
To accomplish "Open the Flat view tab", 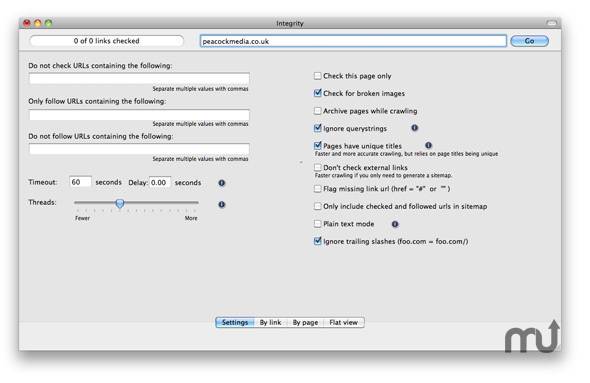I will [x=344, y=322].
